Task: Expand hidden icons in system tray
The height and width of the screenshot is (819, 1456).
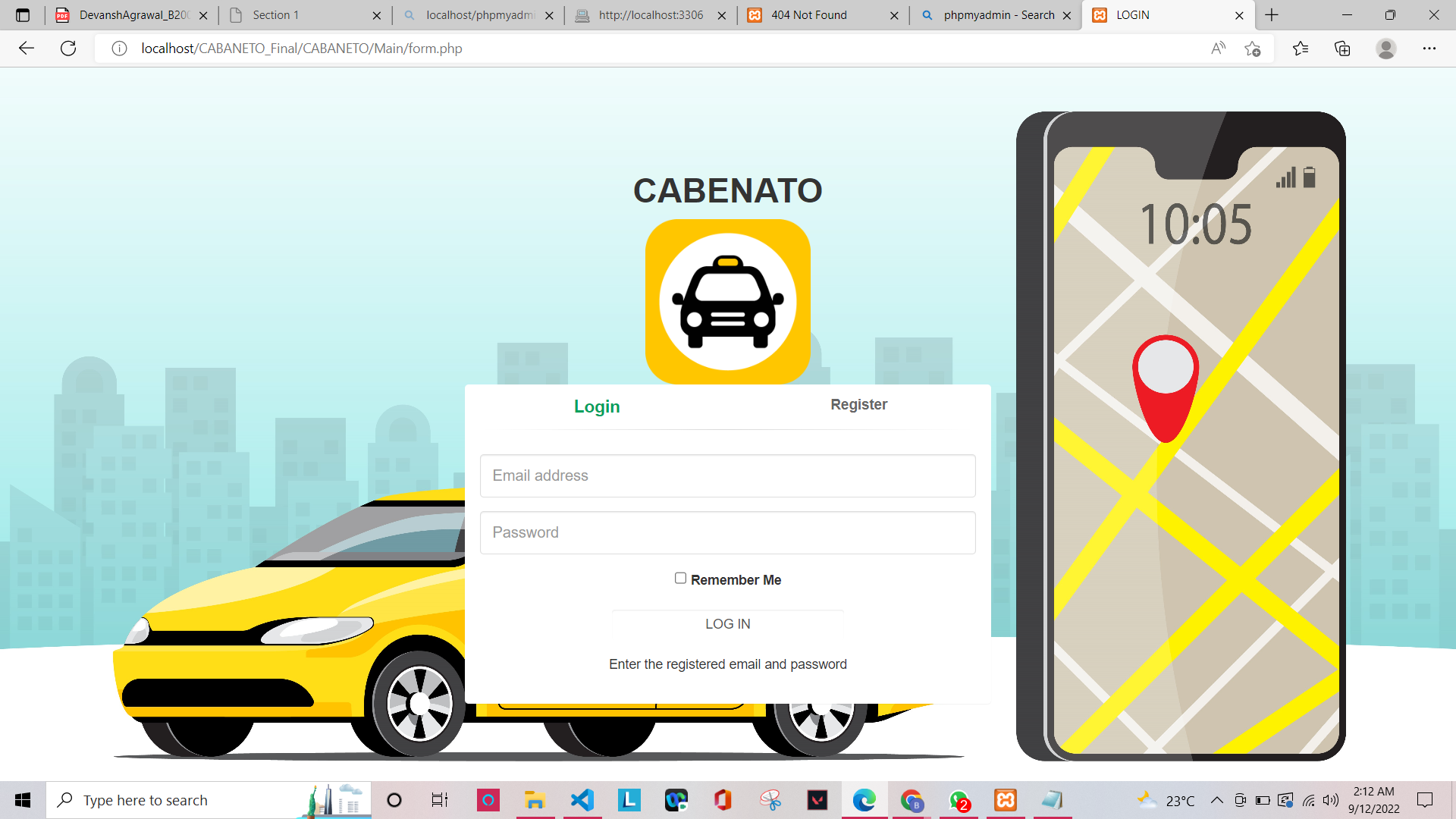Action: coord(1217,800)
